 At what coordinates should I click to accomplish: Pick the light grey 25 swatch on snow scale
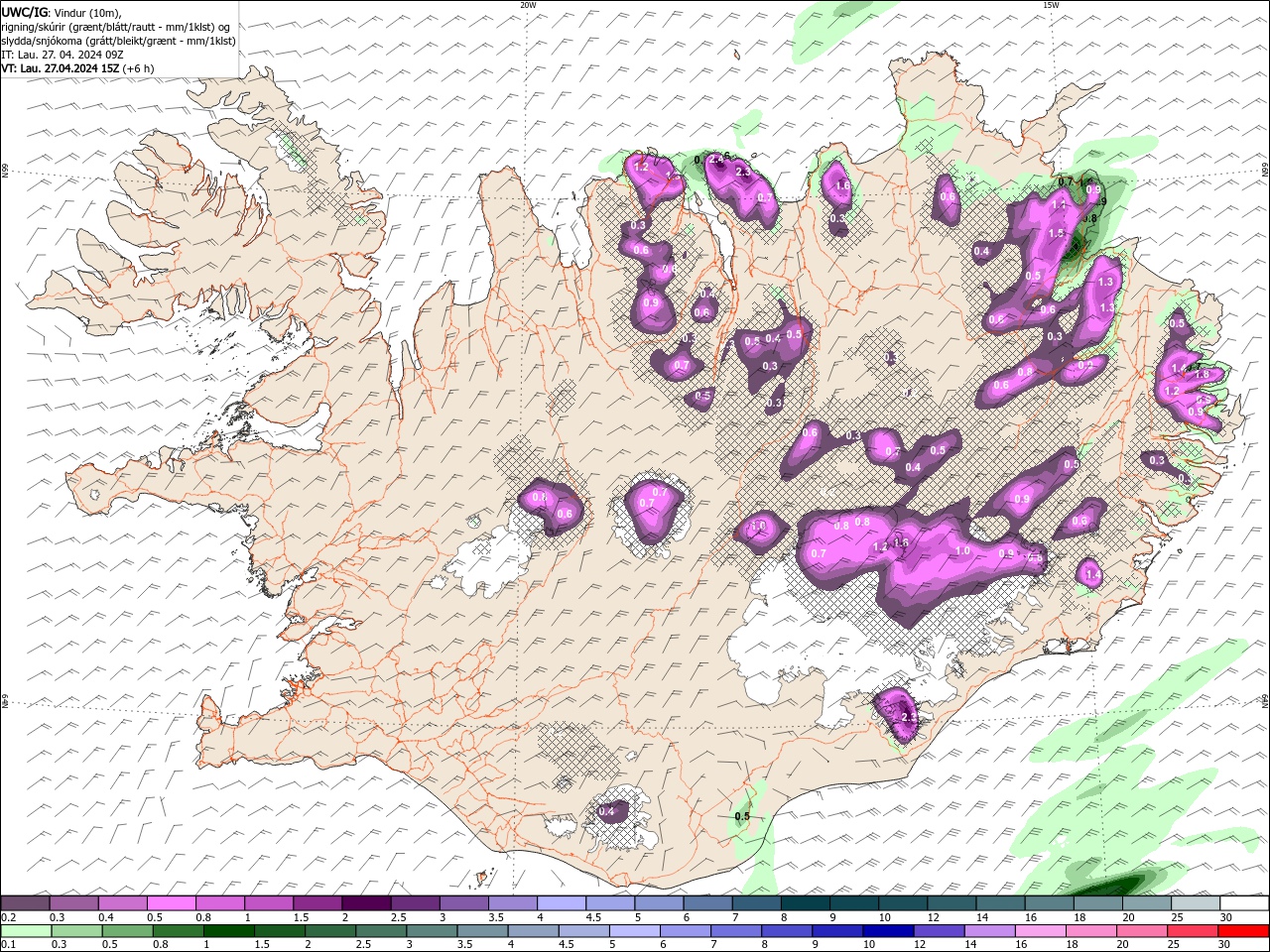1196,903
